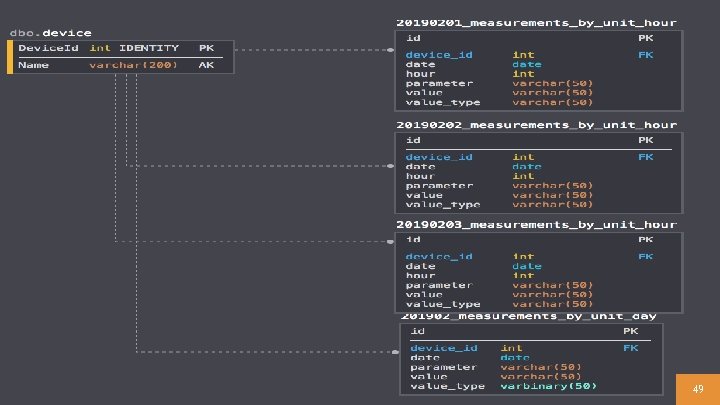Screen dimensions: 720x405
Task: Select the id column in the unit_day table
Action: pyautogui.click(x=418, y=330)
